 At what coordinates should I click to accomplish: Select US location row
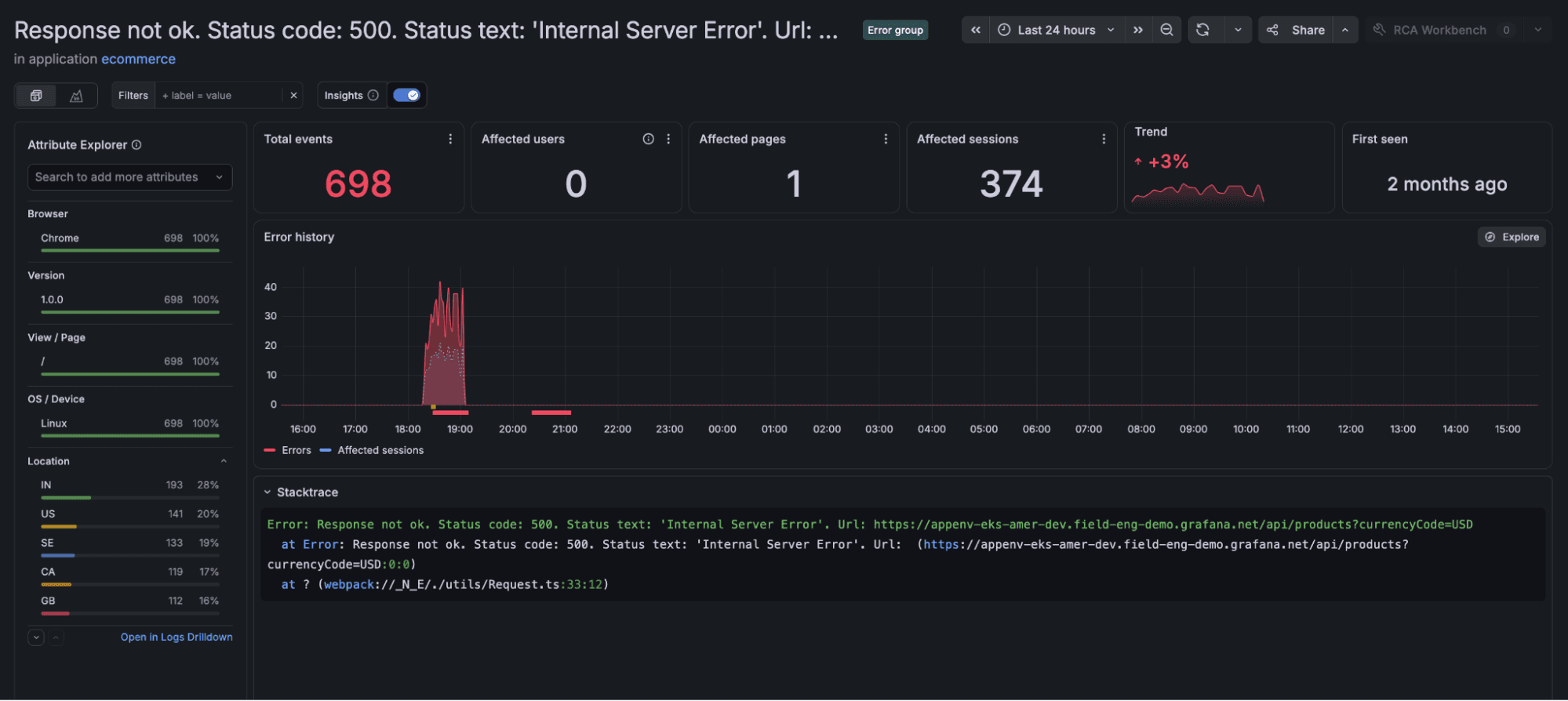(129, 518)
